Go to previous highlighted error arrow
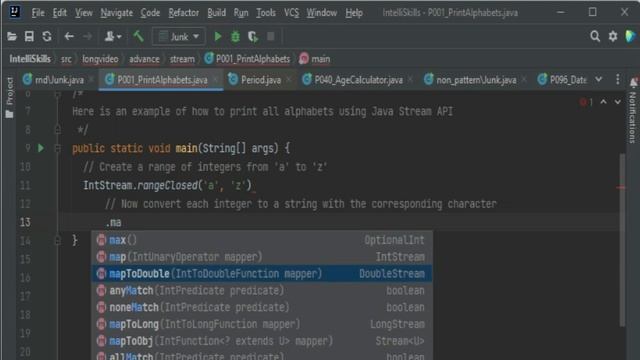The width and height of the screenshot is (640, 360). pos(603,102)
